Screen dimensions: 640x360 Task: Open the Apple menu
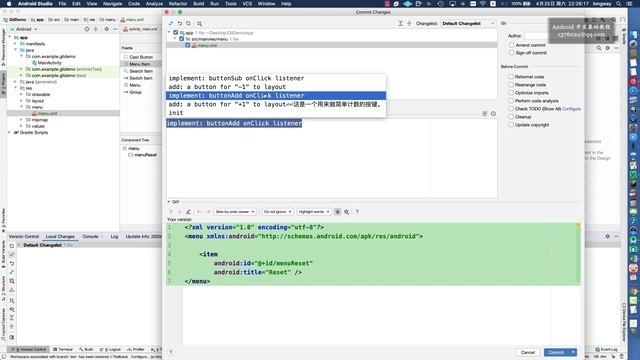tap(9, 4)
